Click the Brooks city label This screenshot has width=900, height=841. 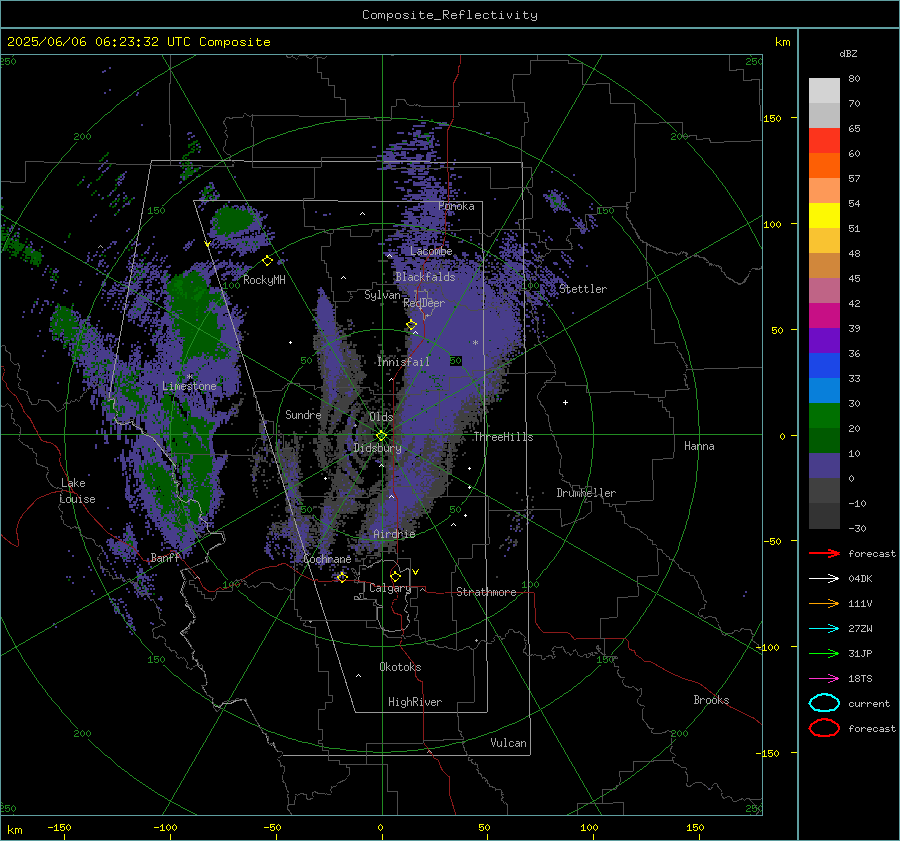[711, 700]
